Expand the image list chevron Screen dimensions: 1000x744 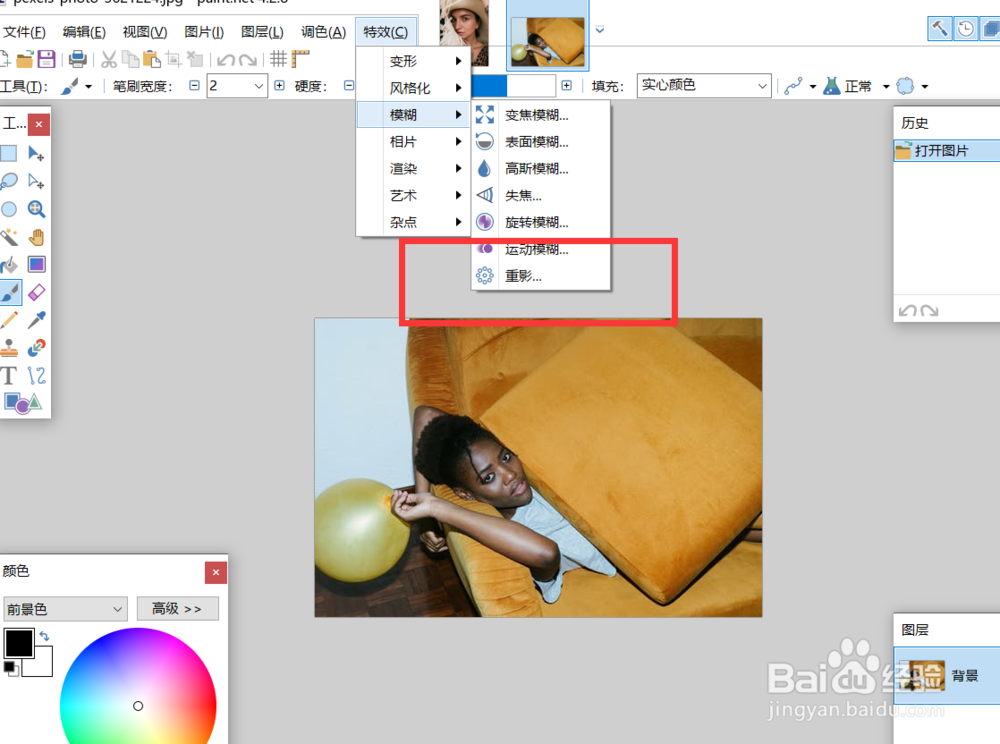click(599, 29)
